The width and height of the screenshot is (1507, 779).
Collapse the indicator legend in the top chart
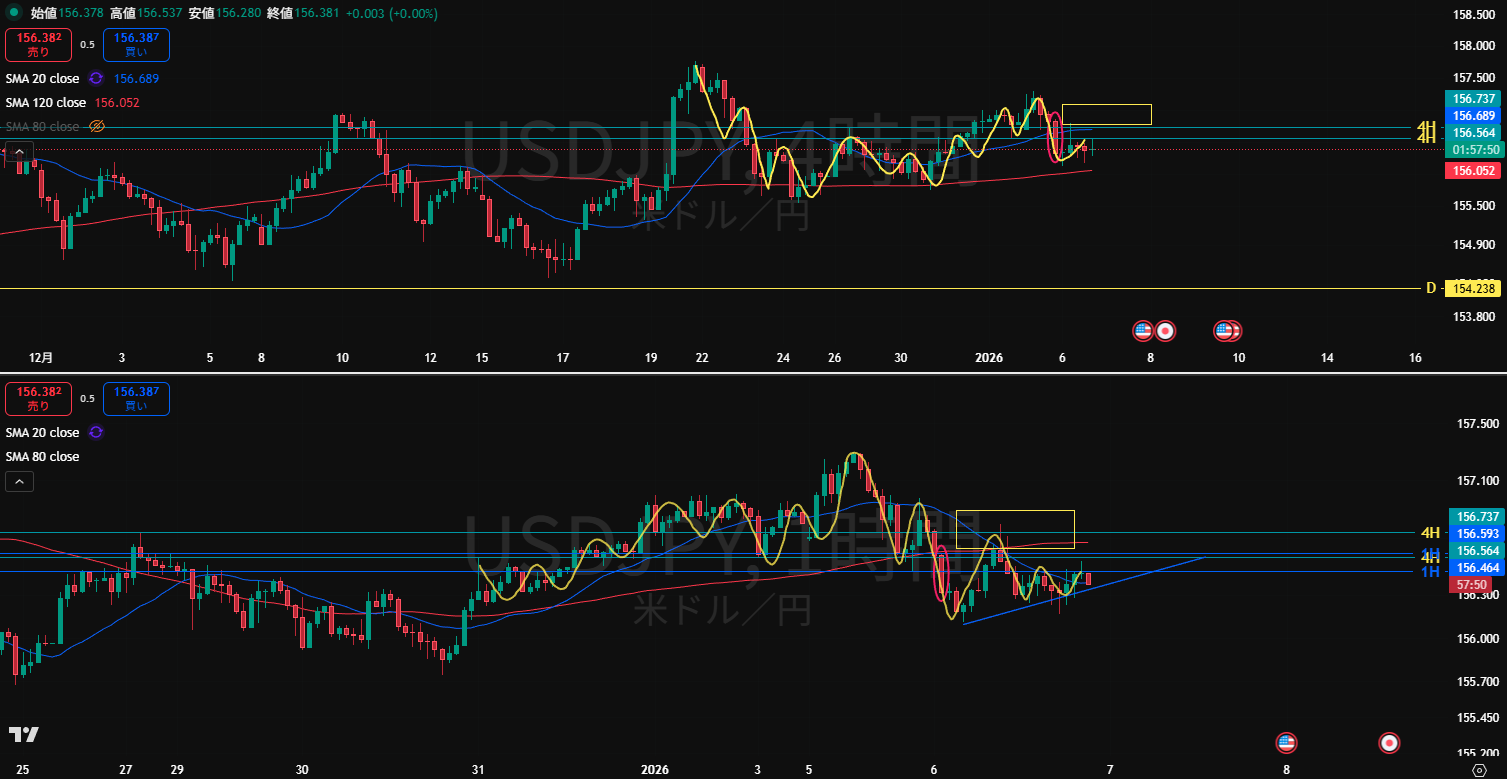click(x=19, y=151)
